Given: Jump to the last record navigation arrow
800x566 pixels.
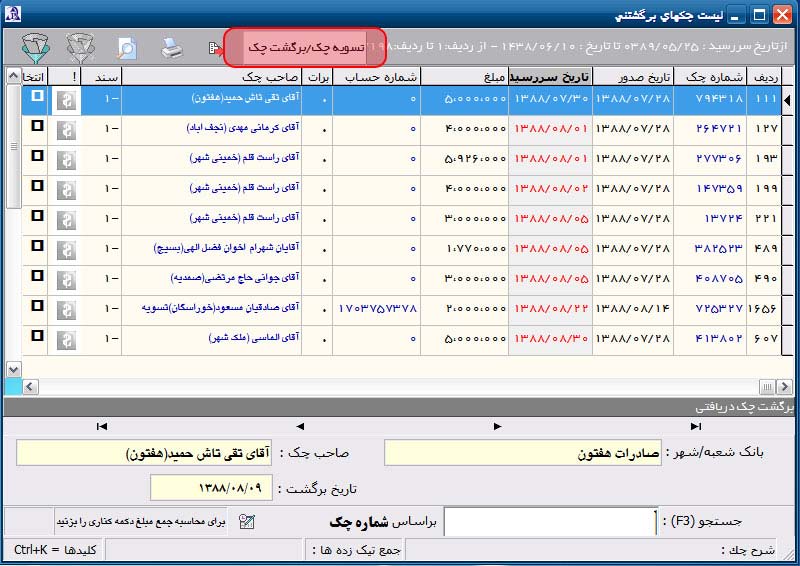Looking at the screenshot, I should pyautogui.click(x=696, y=427).
